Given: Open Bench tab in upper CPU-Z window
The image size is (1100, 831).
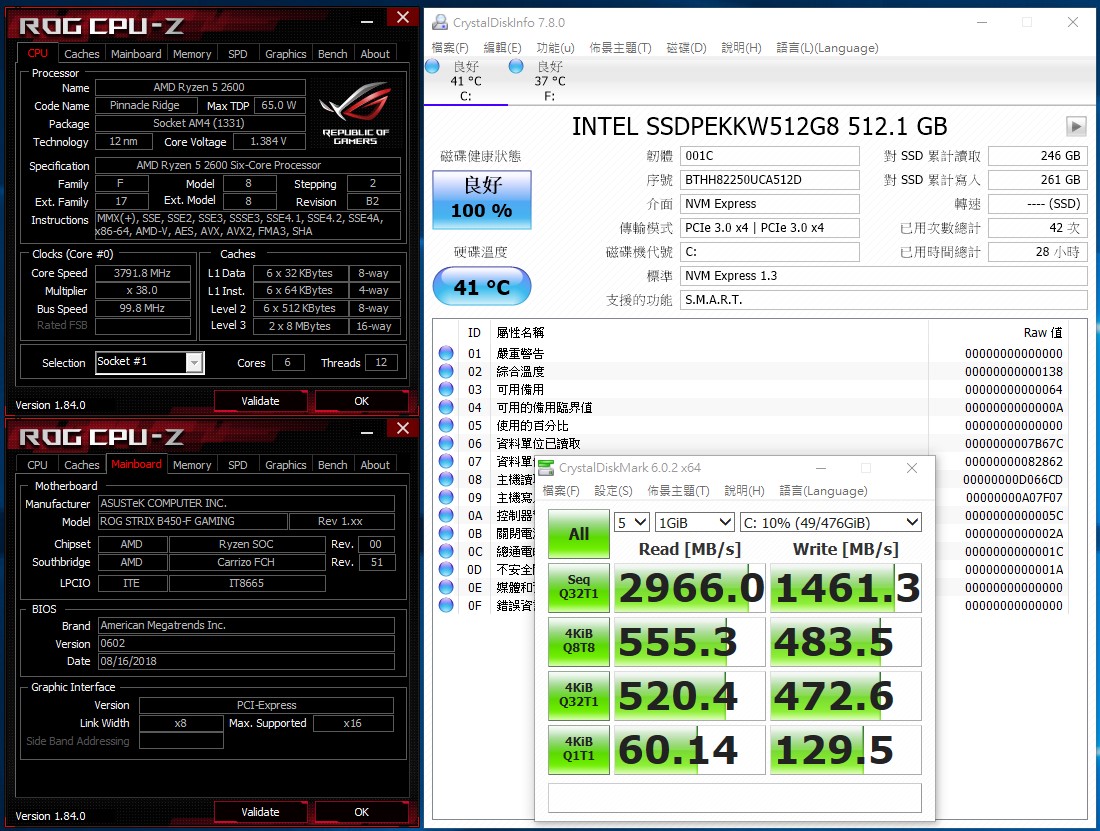Looking at the screenshot, I should pyautogui.click(x=333, y=53).
